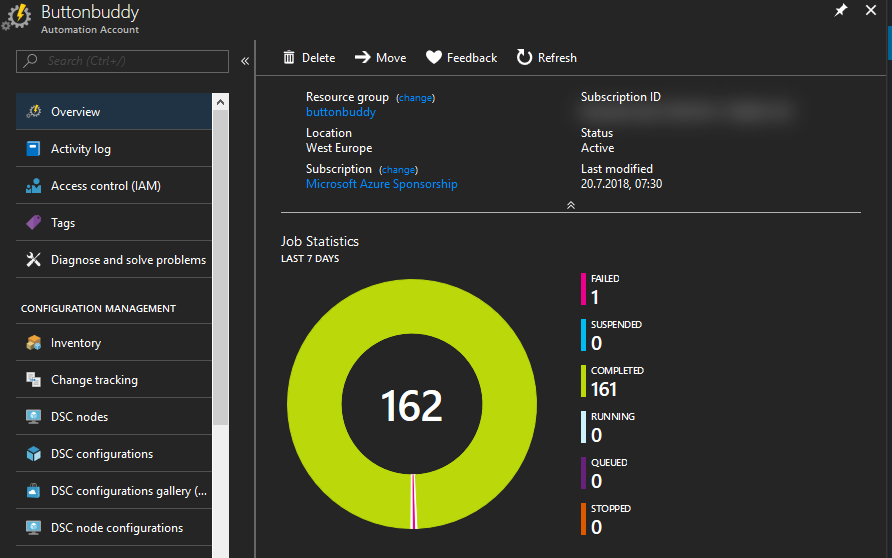Click the DSC configurations cube icon

(34, 453)
